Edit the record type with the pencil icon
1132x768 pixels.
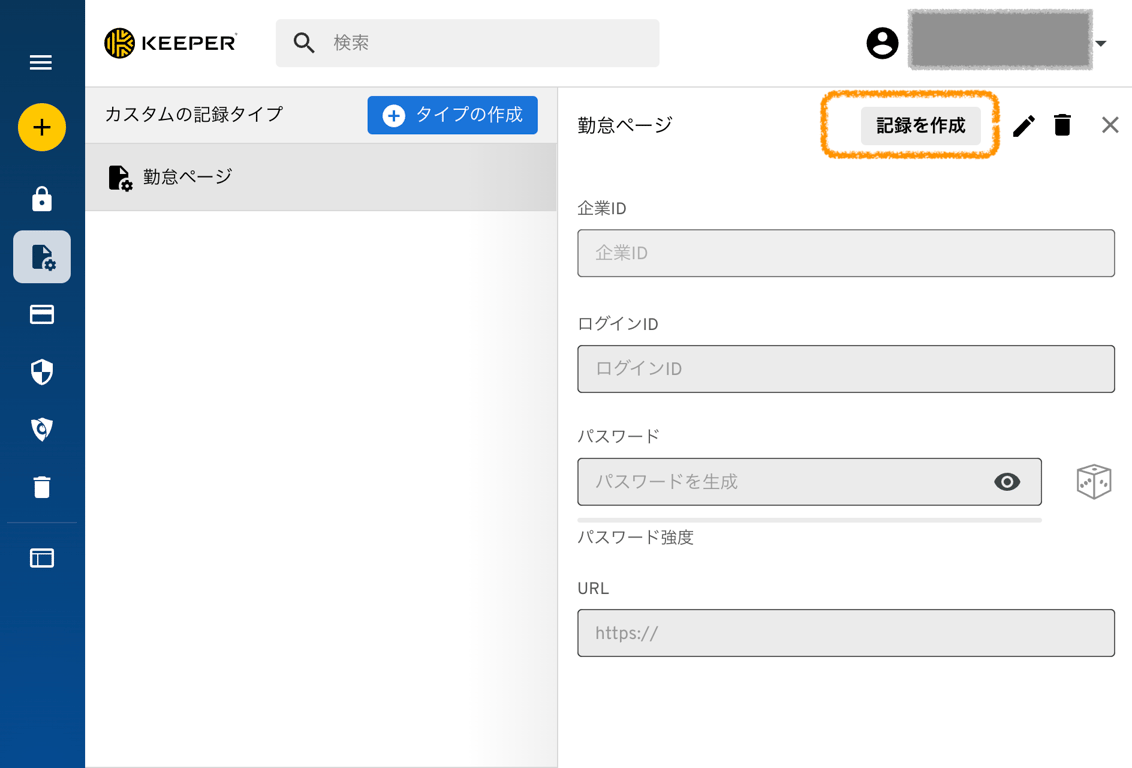pyautogui.click(x=1023, y=125)
